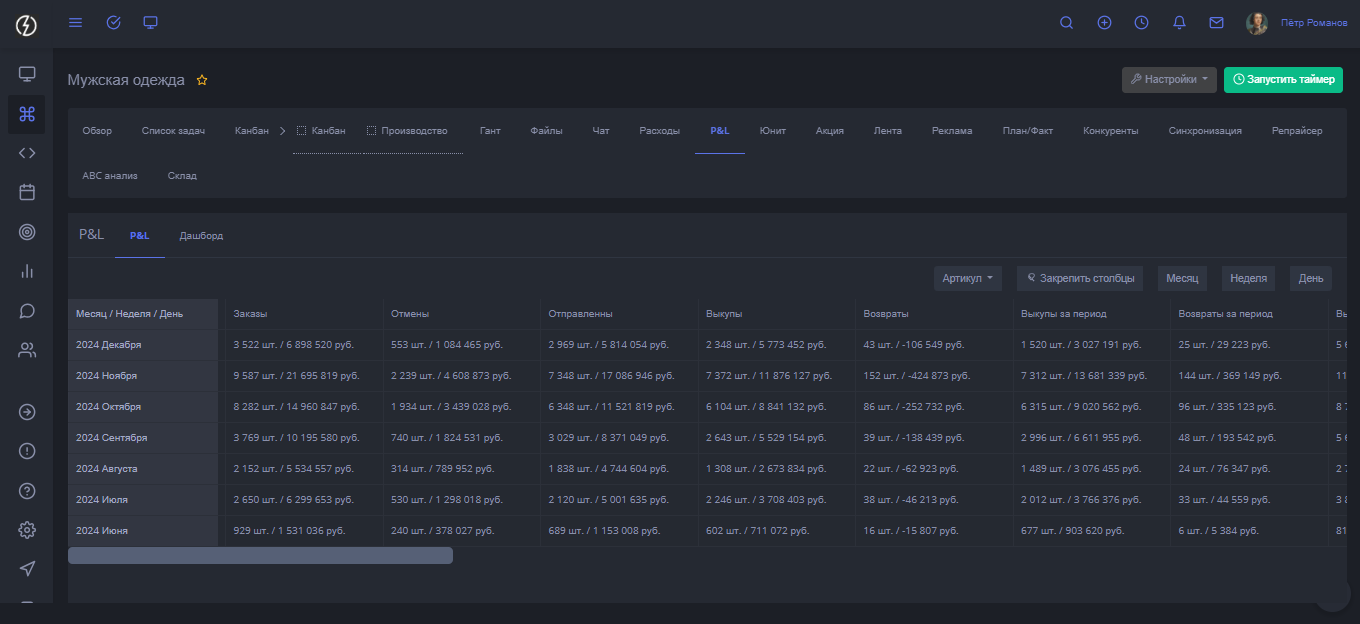This screenshot has height=624, width=1360.
Task: Select the 2024 Ноября row header
Action: click(x=107, y=376)
